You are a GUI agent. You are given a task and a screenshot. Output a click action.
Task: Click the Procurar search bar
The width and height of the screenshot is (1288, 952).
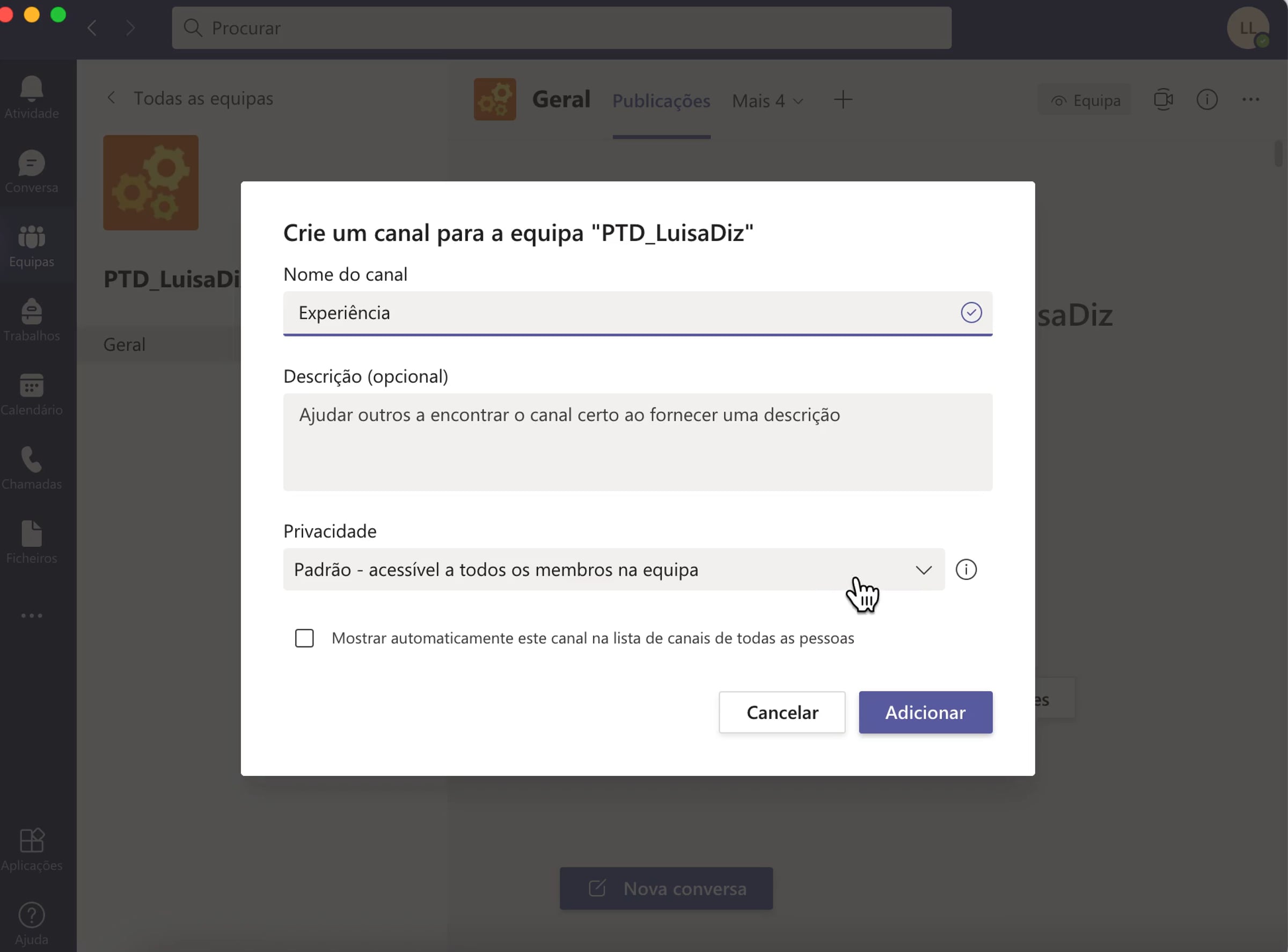[x=561, y=28]
